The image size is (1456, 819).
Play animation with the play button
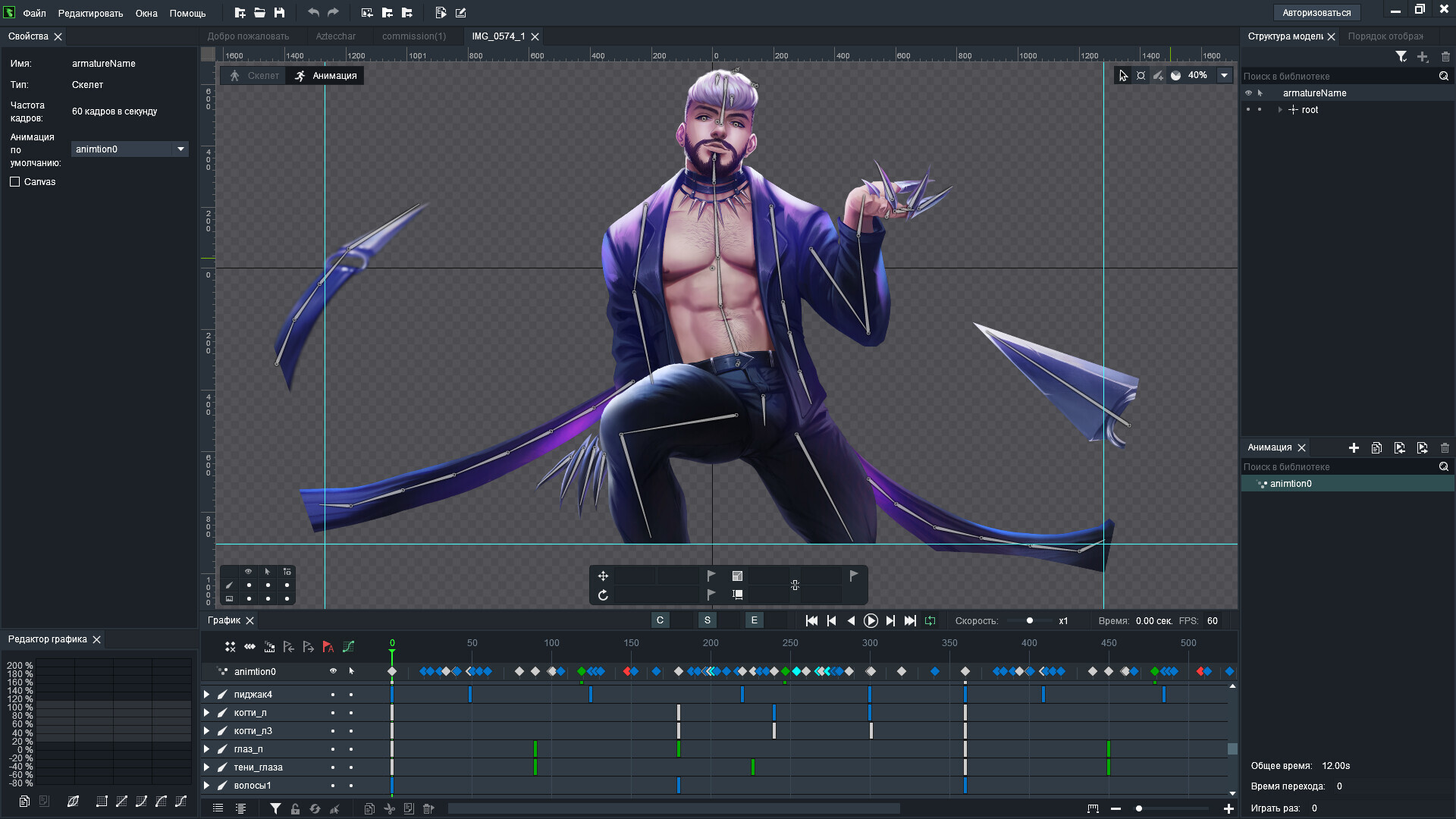[x=871, y=621]
